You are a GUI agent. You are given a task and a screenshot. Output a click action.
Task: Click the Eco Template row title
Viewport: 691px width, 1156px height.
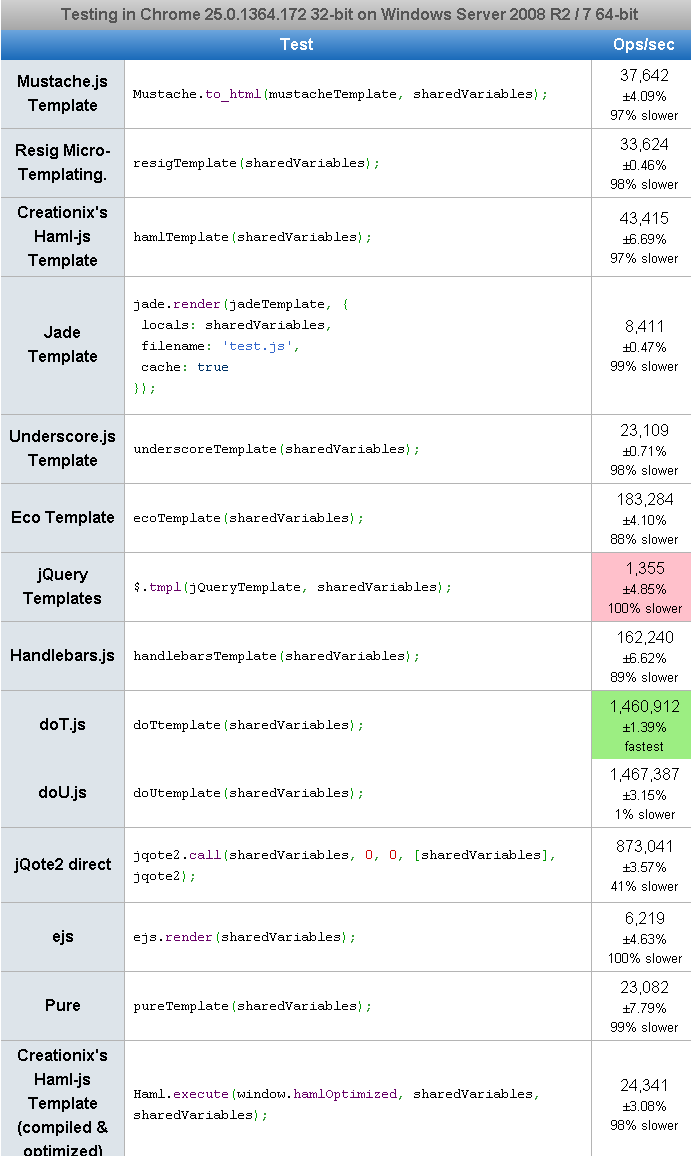[62, 518]
